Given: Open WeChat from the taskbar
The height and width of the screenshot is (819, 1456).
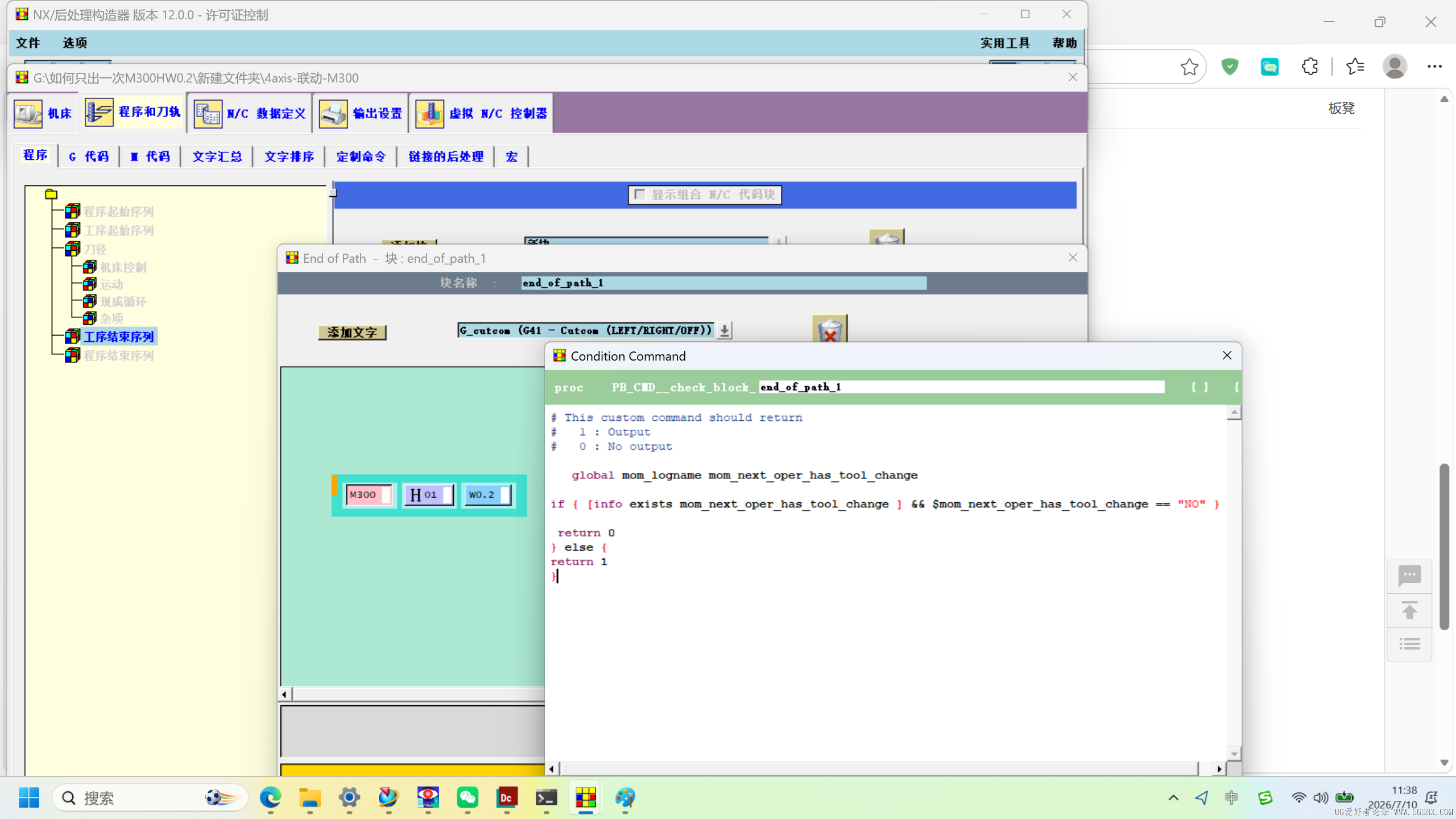Looking at the screenshot, I should 468,797.
